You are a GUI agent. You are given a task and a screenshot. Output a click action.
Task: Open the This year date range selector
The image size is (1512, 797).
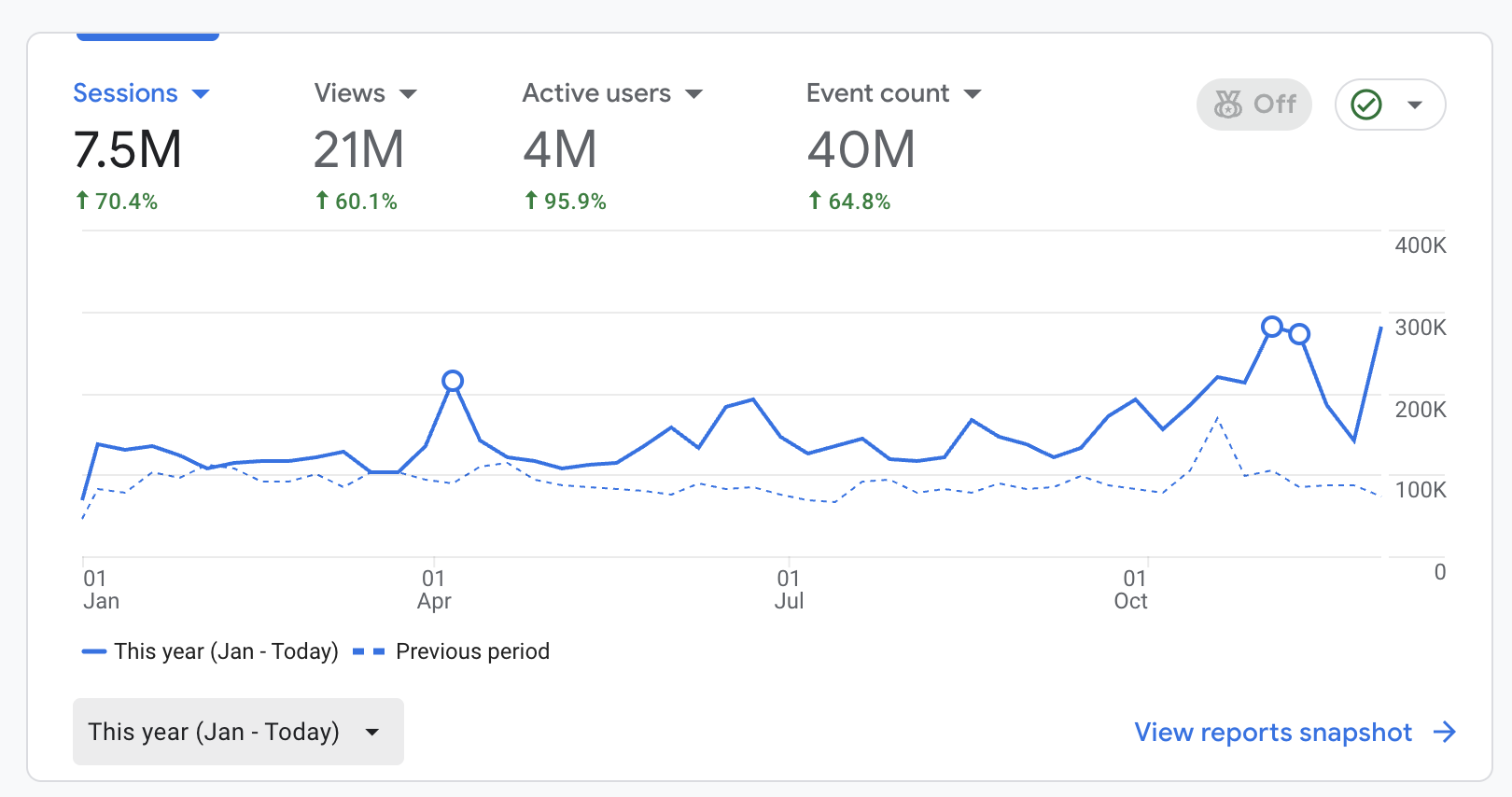point(238,732)
